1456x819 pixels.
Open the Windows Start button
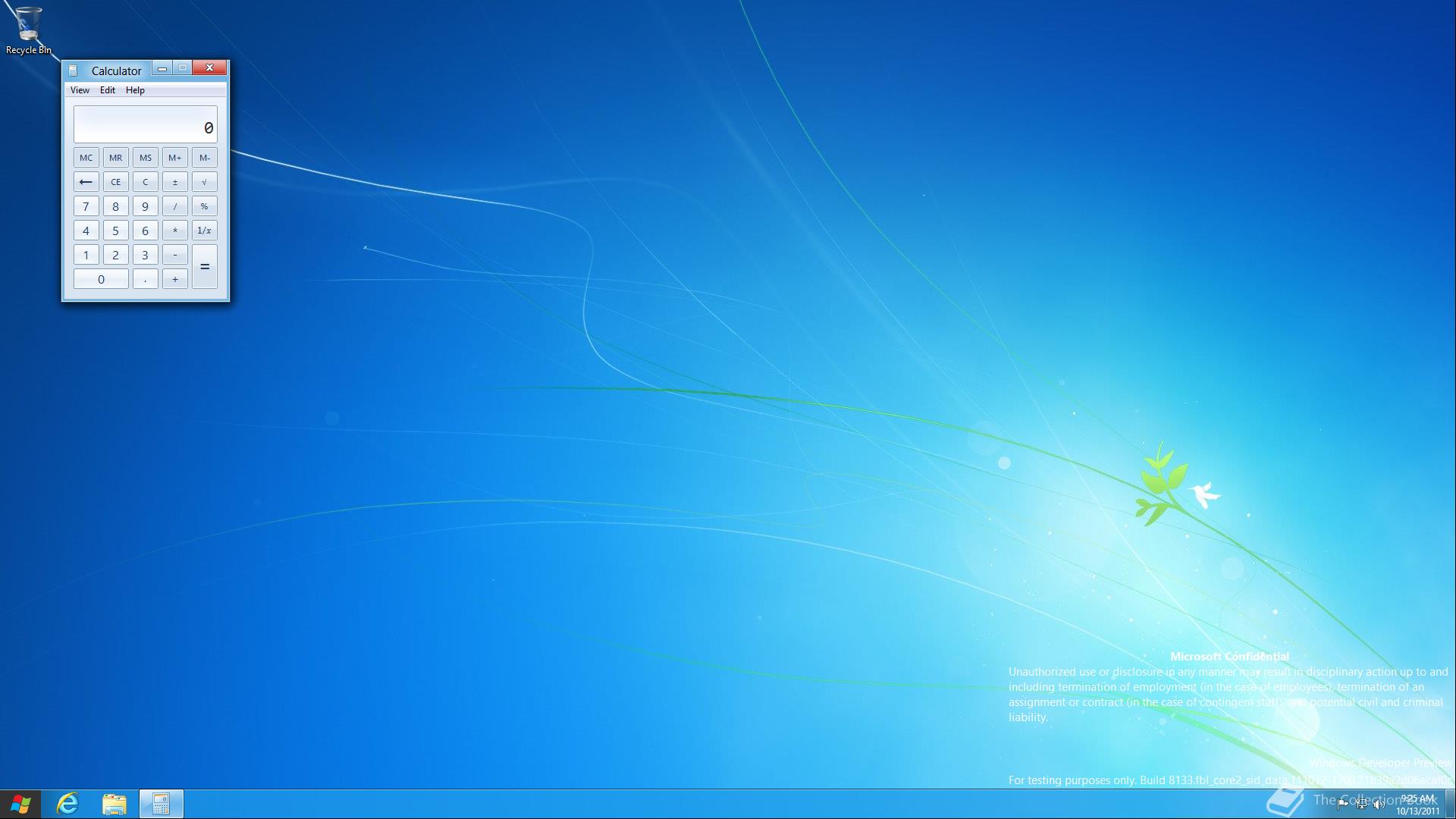pyautogui.click(x=20, y=804)
